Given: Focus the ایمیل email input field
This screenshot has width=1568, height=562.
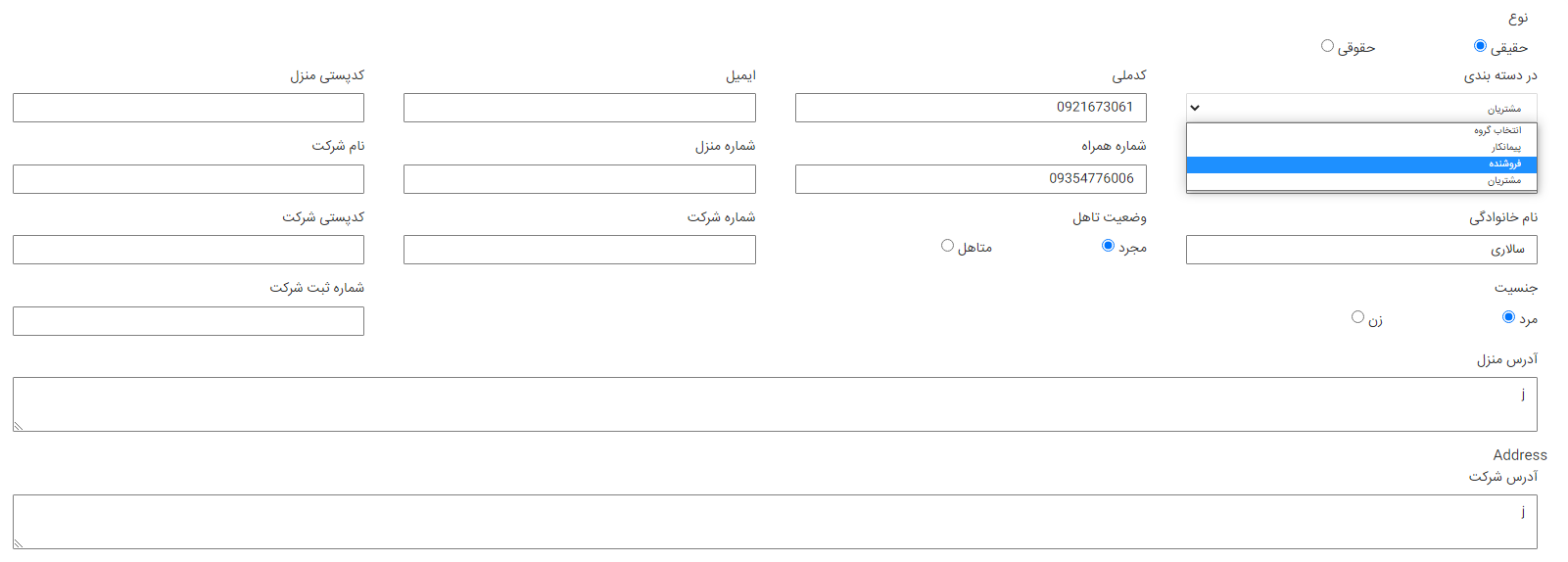Looking at the screenshot, I should [580, 108].
